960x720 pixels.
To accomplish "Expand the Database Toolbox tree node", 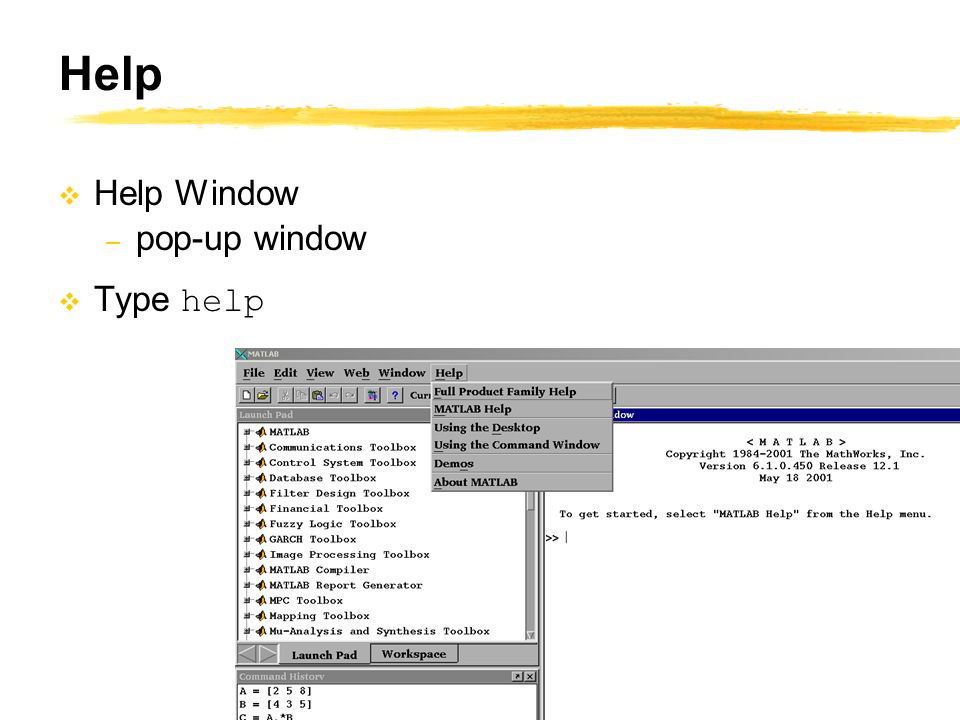I will pyautogui.click(x=247, y=478).
